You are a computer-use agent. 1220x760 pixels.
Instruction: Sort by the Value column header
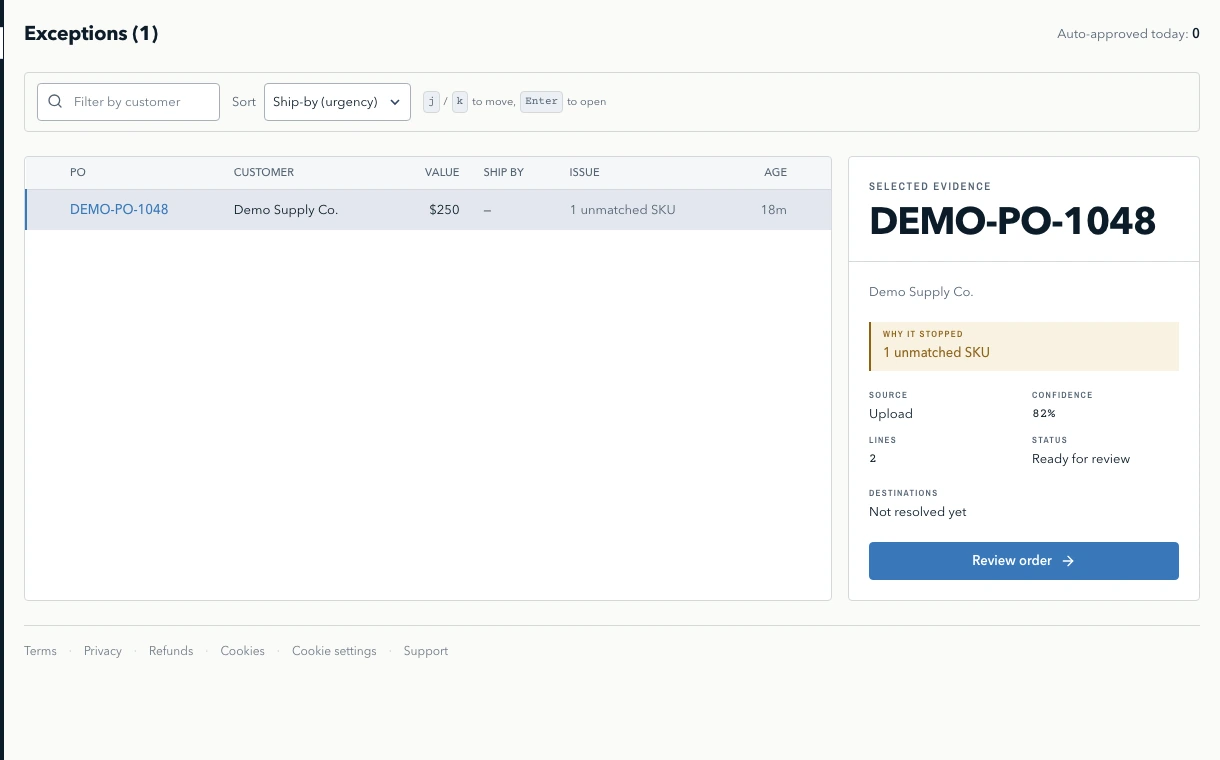442,172
